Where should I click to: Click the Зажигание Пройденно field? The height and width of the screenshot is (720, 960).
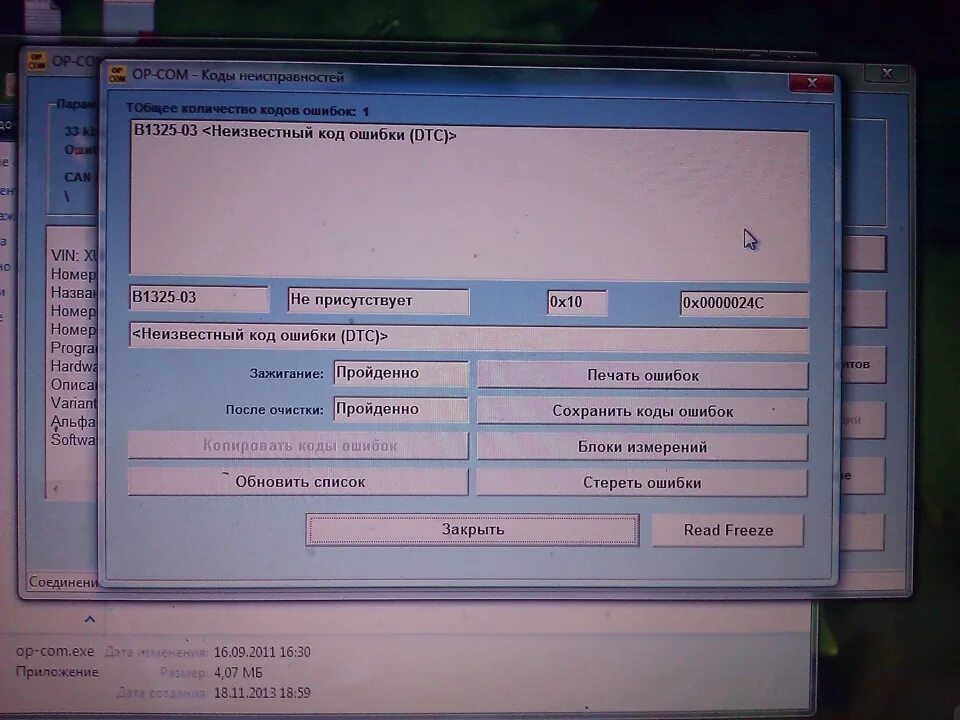401,373
